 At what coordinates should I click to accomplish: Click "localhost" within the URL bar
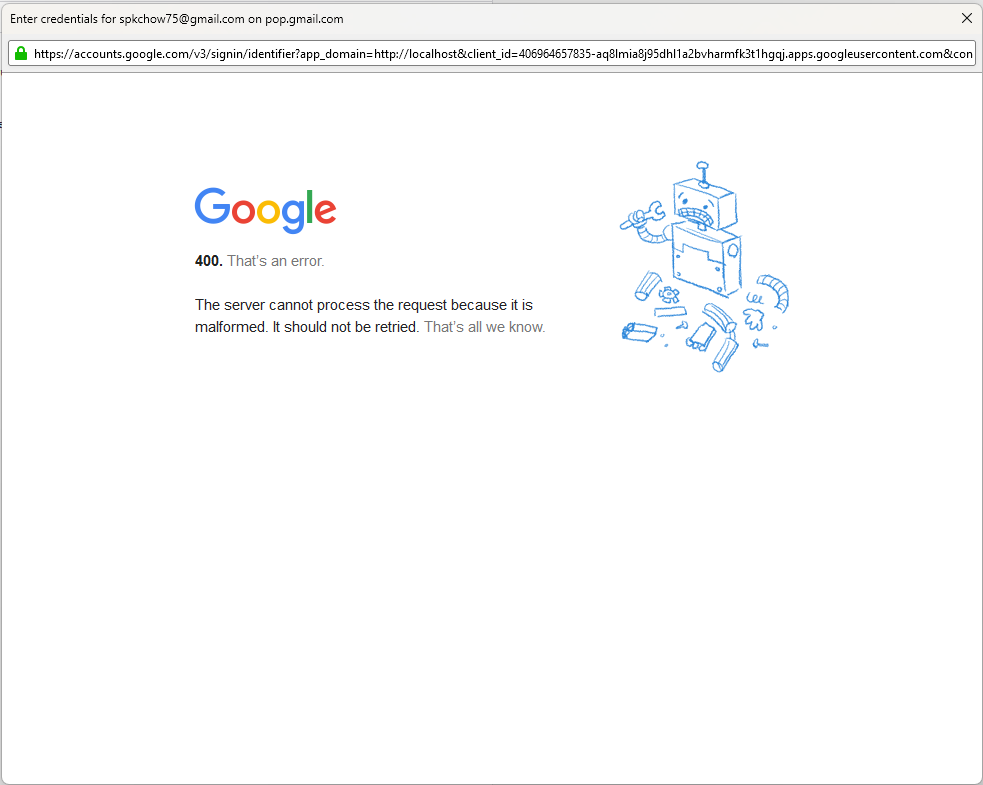(433, 54)
